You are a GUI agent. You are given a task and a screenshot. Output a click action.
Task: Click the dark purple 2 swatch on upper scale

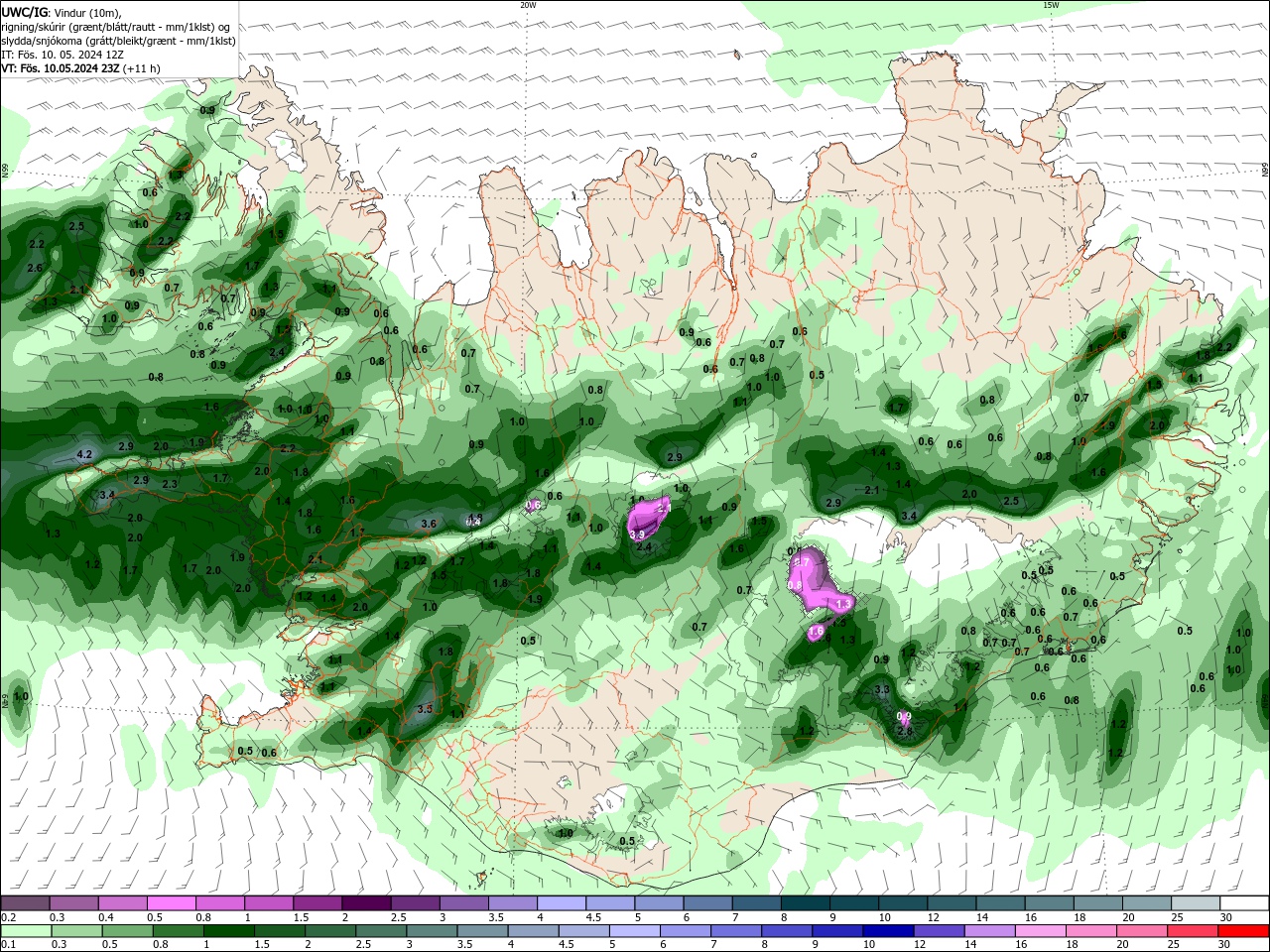tap(365, 903)
